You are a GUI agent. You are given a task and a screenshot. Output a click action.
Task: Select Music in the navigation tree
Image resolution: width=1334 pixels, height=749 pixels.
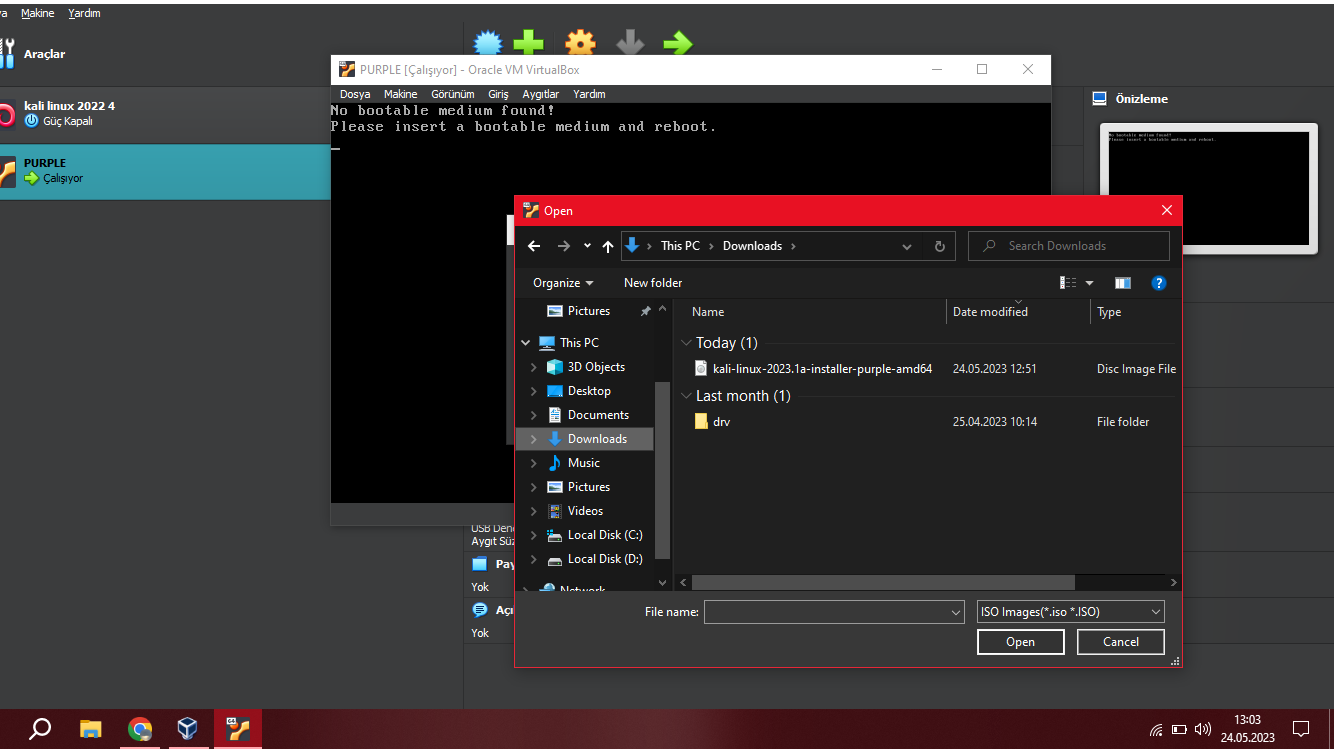pyautogui.click(x=585, y=463)
